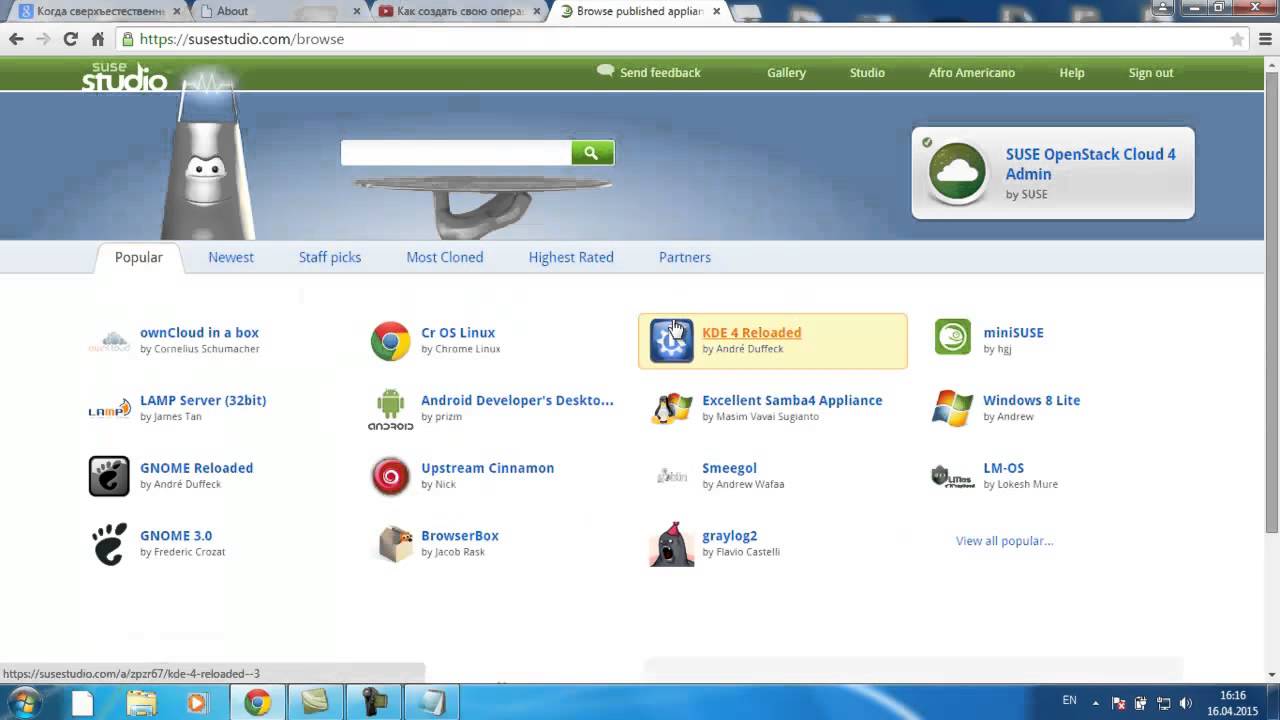This screenshot has width=1280, height=720.
Task: Click the appliance search input field
Action: (456, 153)
